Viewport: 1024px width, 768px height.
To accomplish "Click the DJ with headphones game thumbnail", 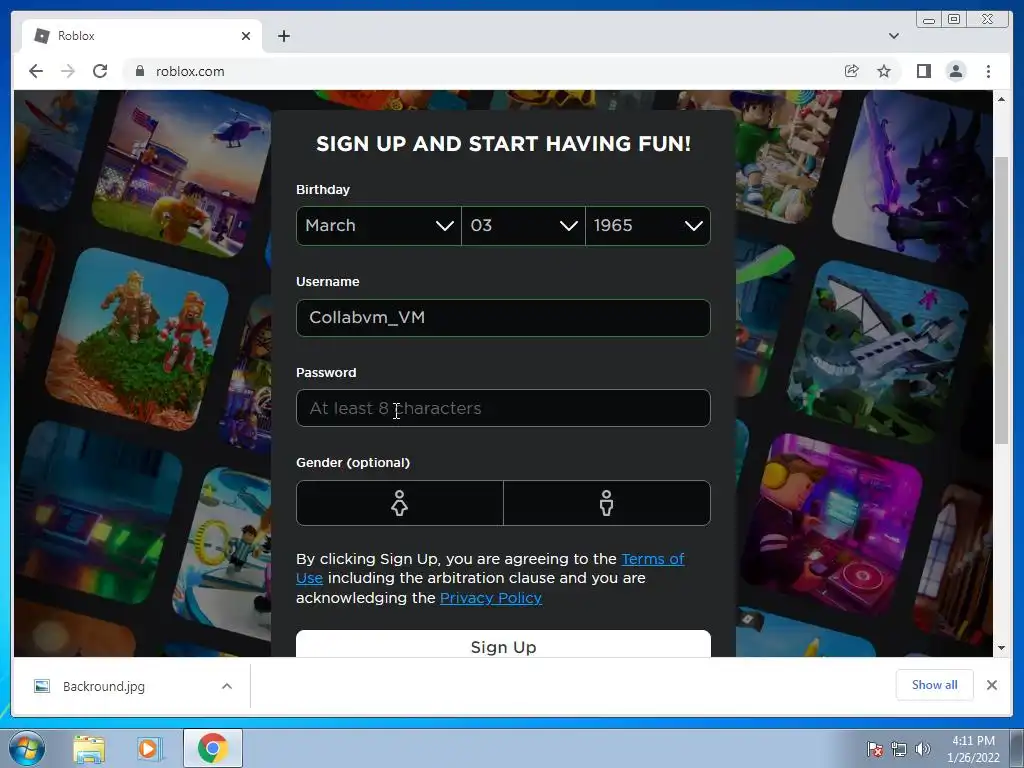I will click(831, 524).
